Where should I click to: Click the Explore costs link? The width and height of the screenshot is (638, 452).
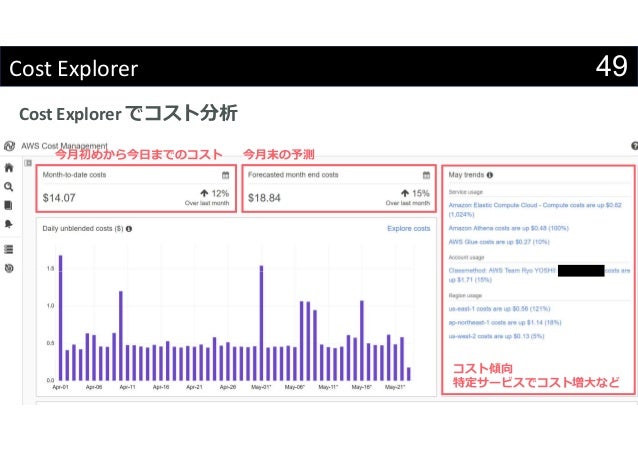[409, 229]
